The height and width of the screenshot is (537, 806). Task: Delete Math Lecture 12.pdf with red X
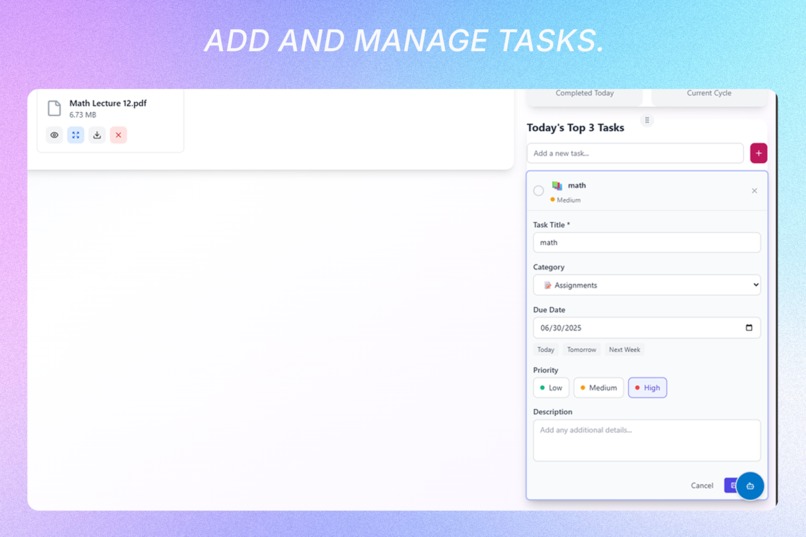click(x=118, y=135)
